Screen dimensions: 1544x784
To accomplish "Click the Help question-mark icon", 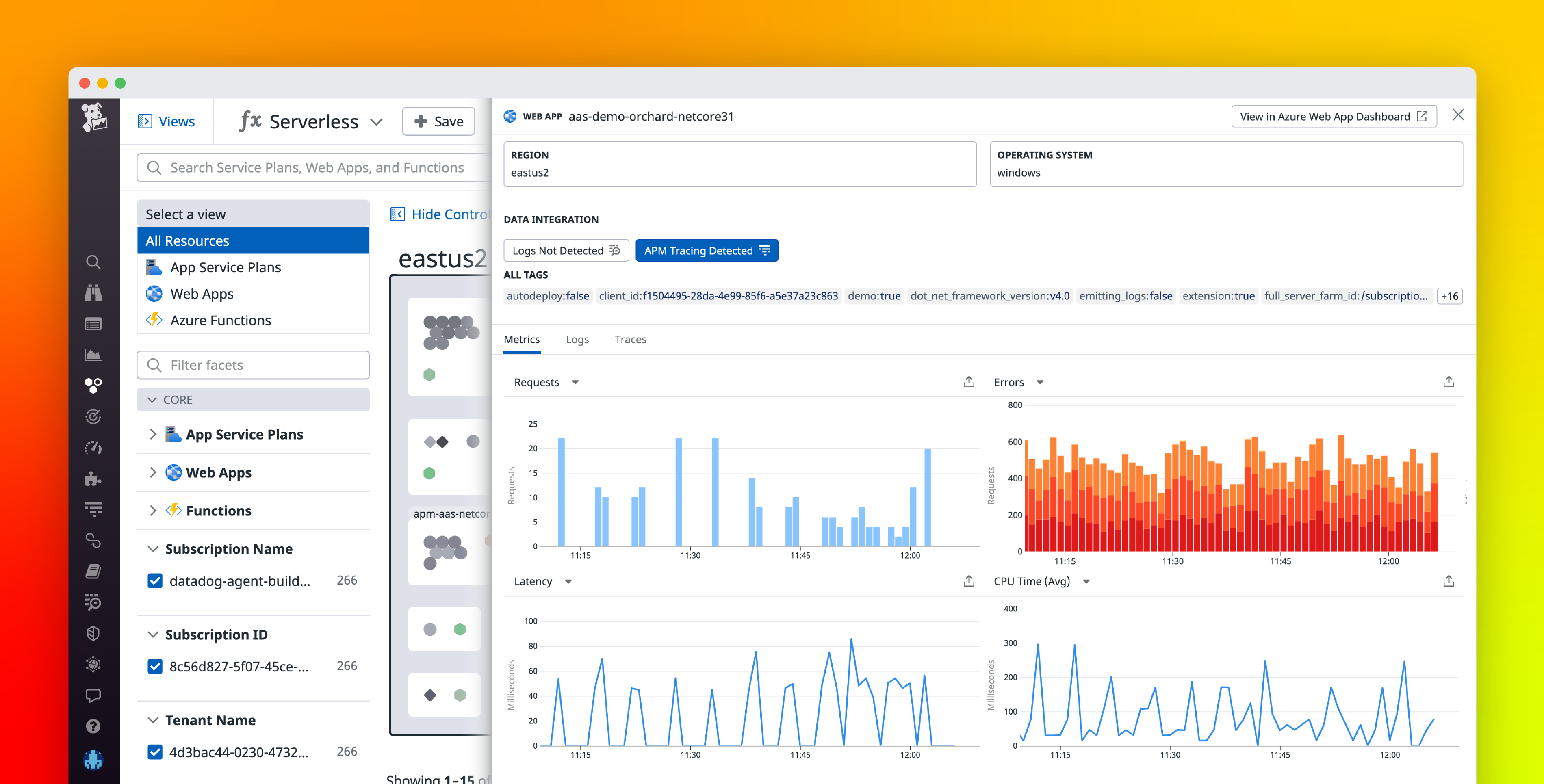I will [93, 726].
